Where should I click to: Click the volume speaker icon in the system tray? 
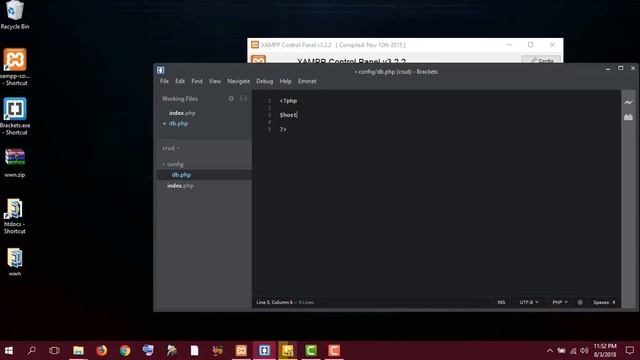click(x=584, y=351)
